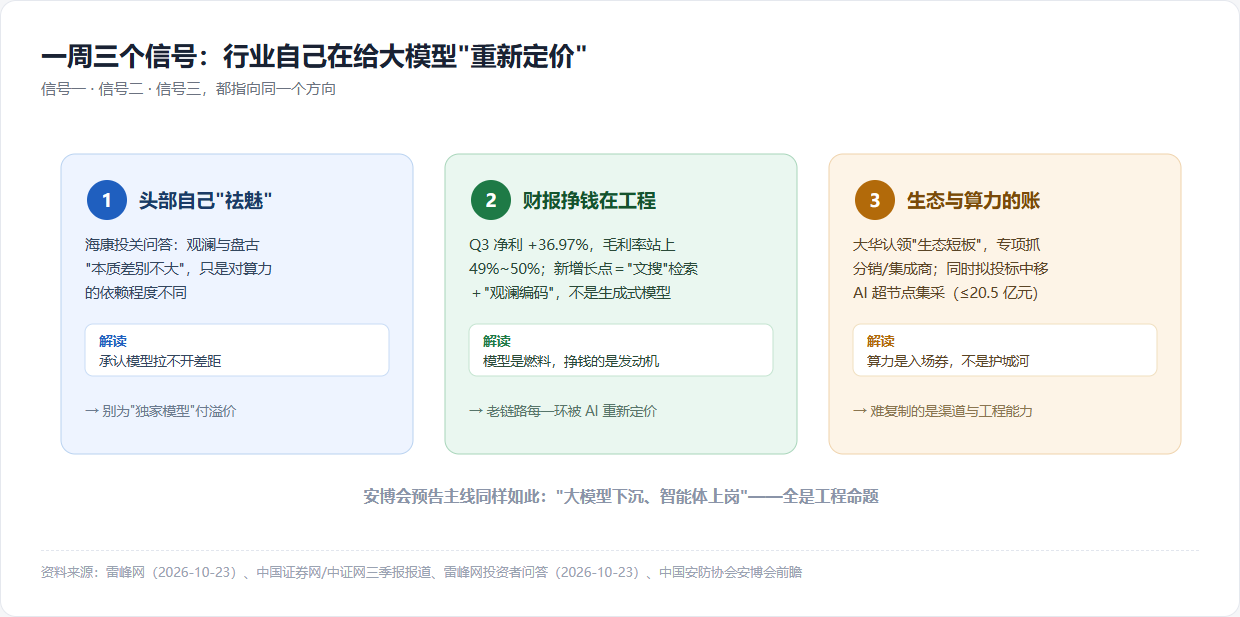Click the blue number 1 circle badge

(107, 200)
